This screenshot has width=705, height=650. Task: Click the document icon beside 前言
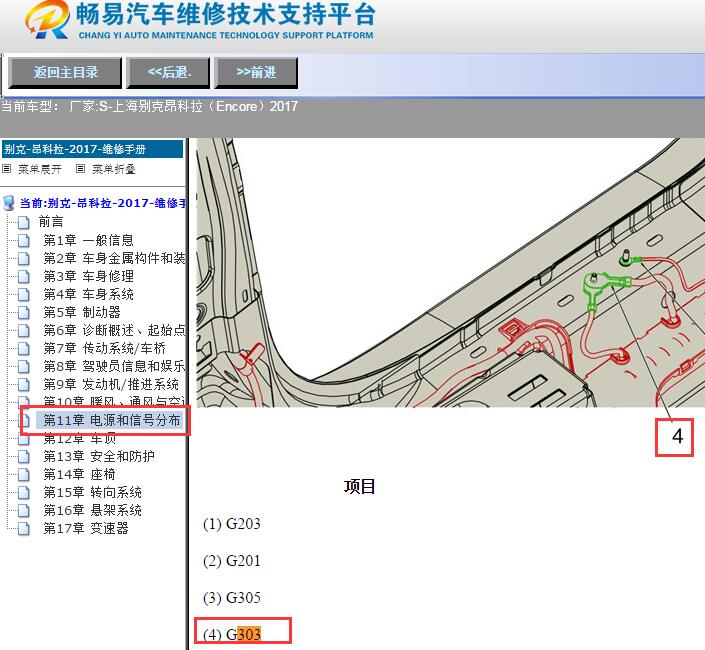[24, 222]
